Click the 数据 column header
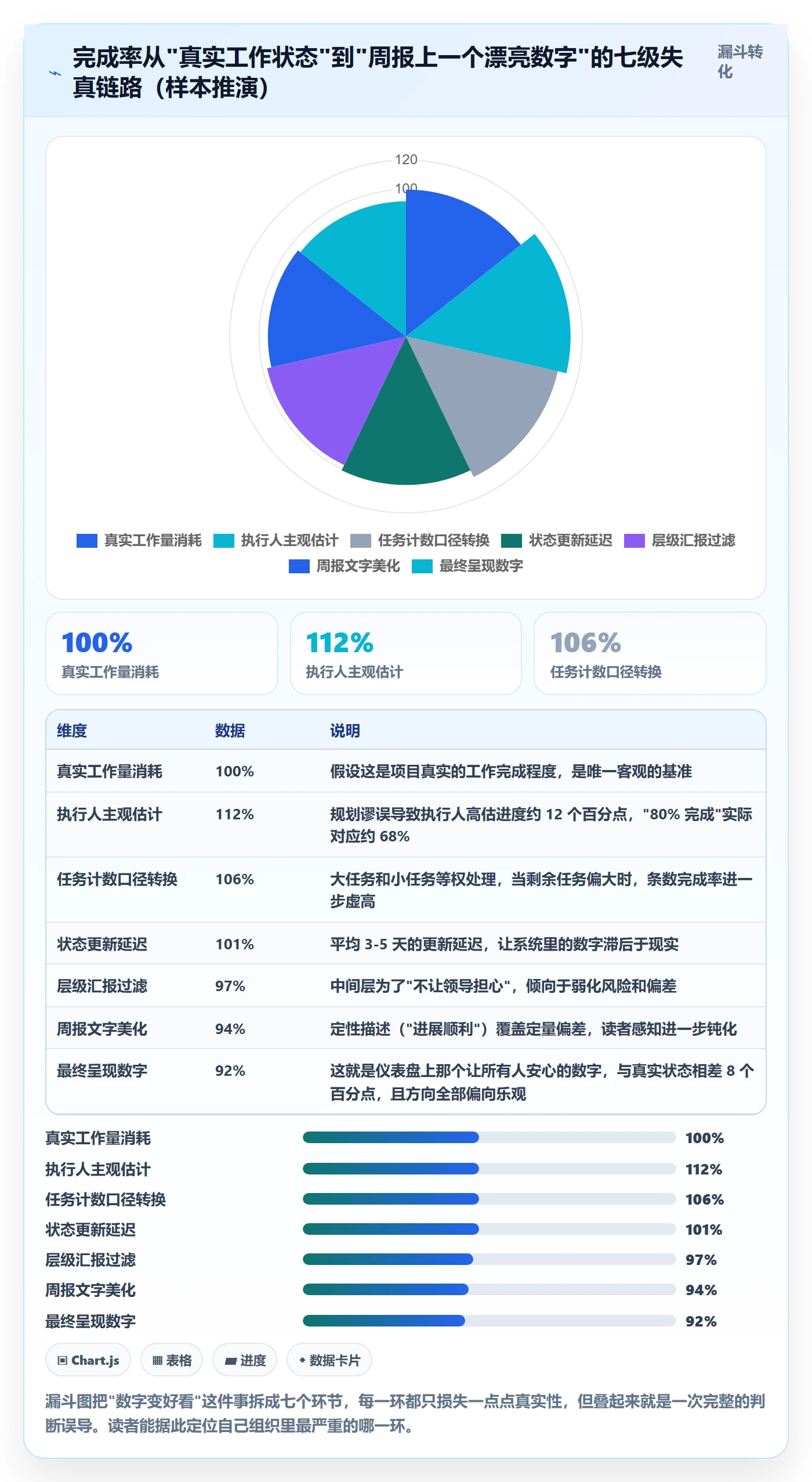This screenshot has width=812, height=1482. point(230,731)
